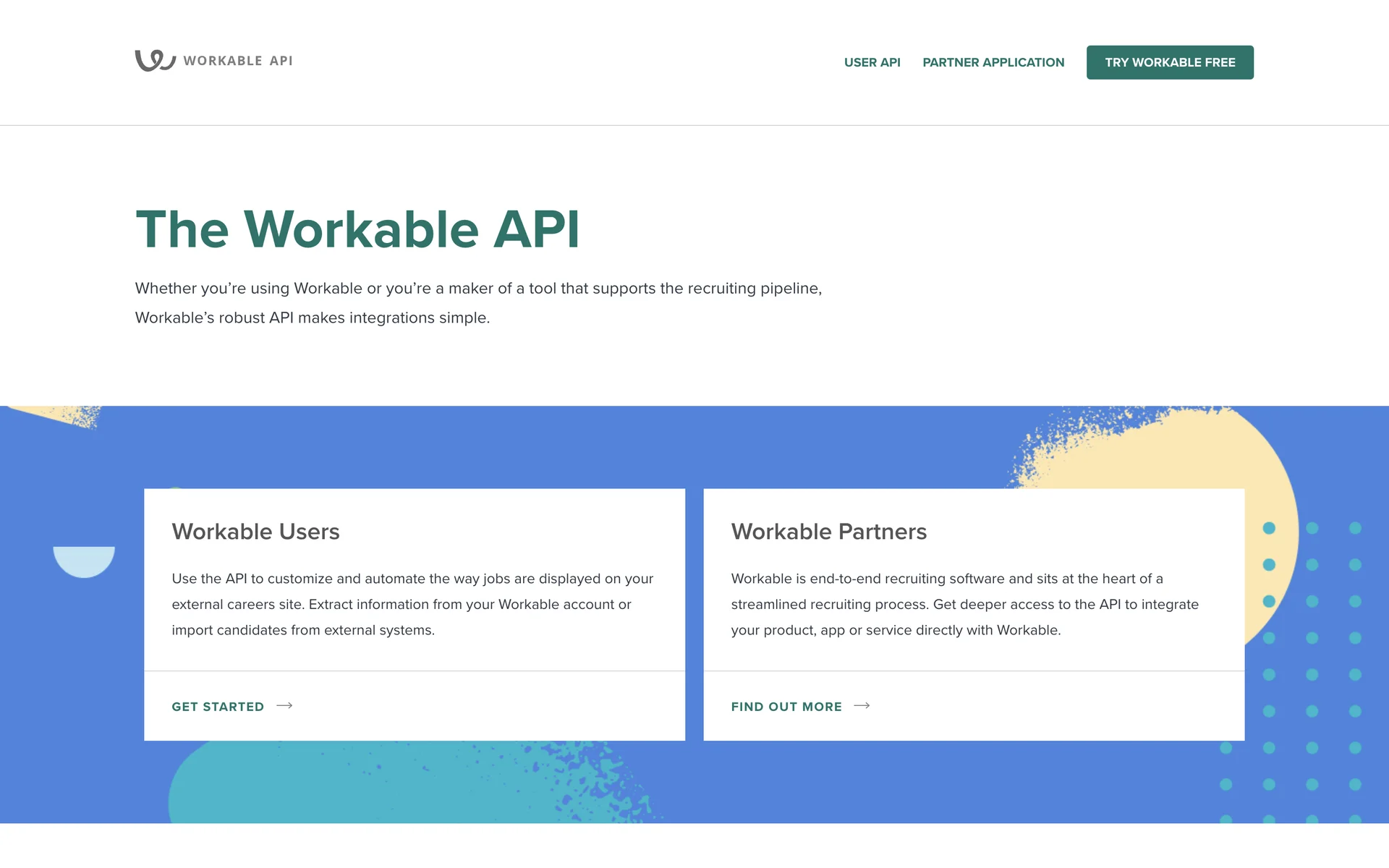Screen dimensions: 1389x868
Task: Click the Workable API logo text
Action: pos(238,61)
